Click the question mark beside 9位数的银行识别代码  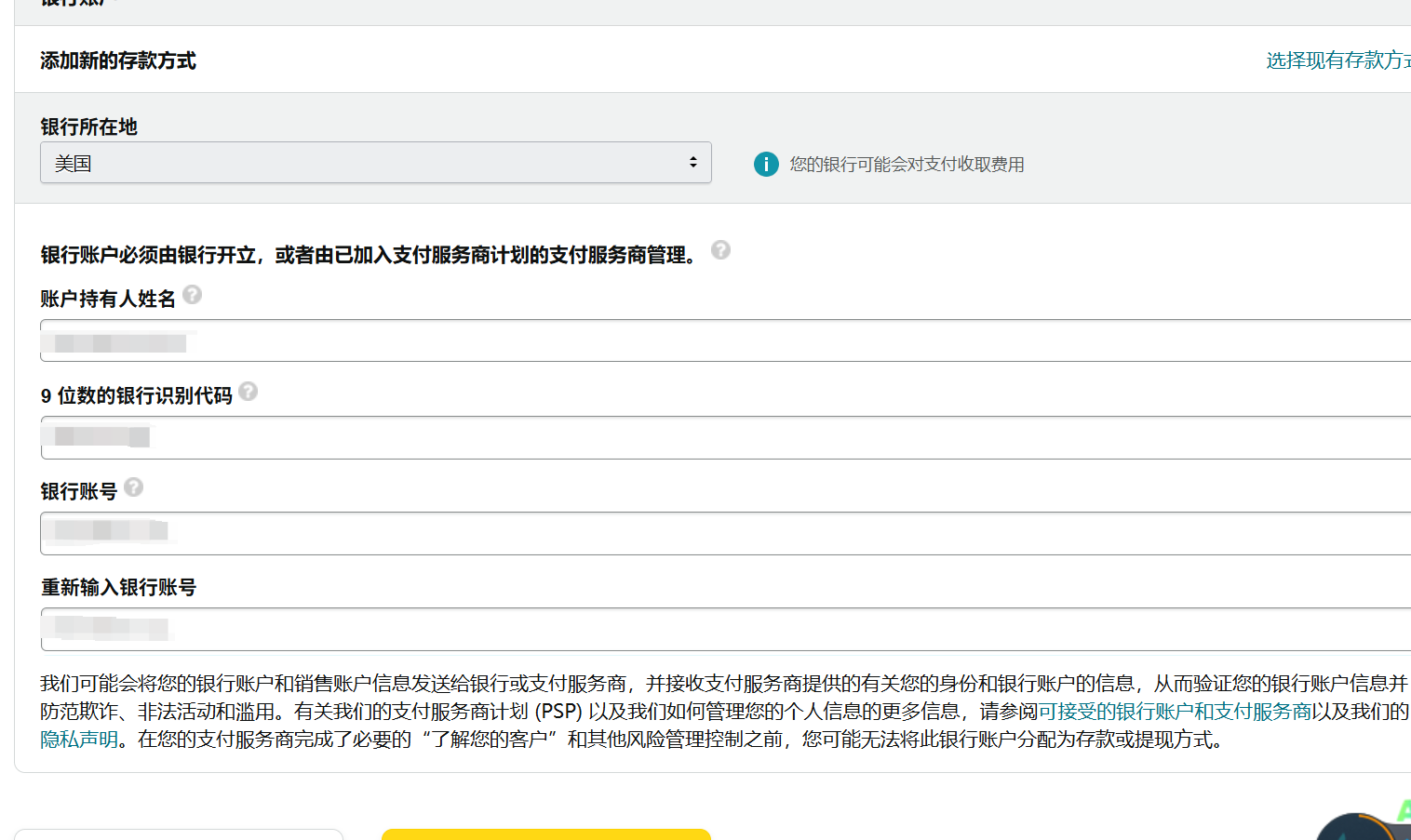(x=248, y=392)
